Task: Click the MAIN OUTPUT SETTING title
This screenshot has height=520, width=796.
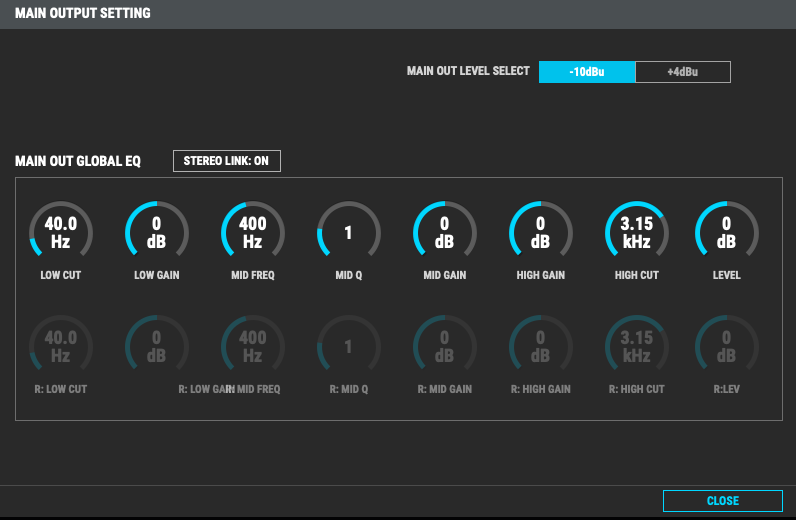Action: coord(83,13)
